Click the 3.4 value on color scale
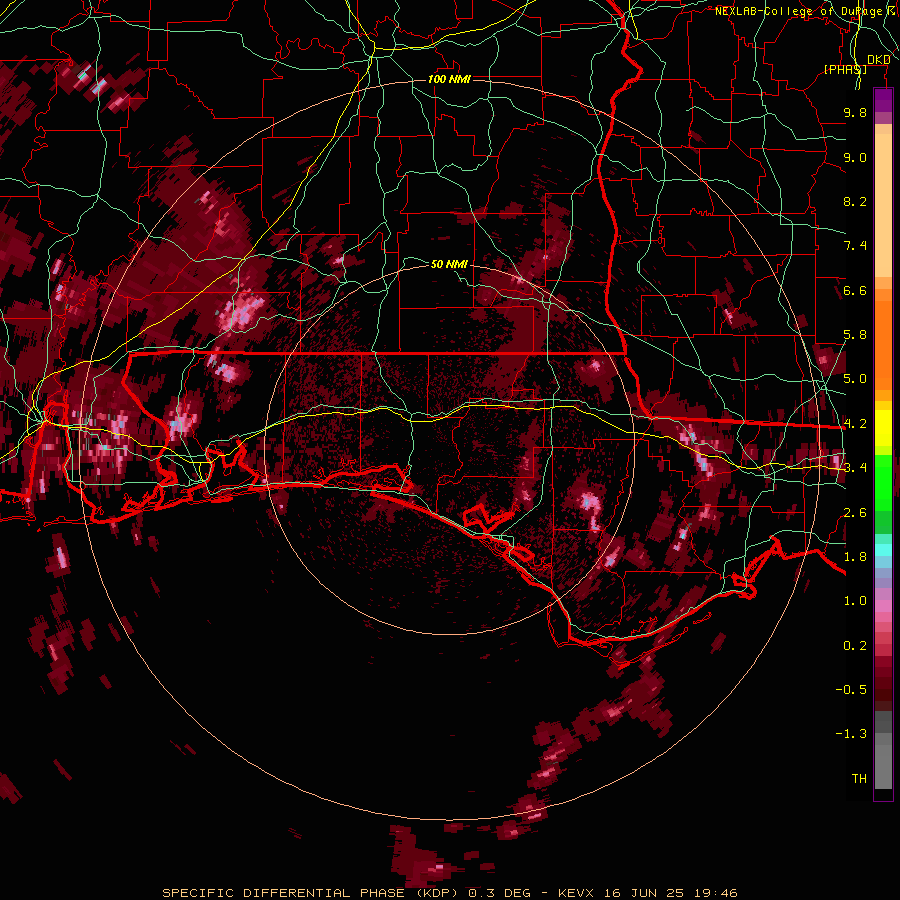 [x=855, y=468]
